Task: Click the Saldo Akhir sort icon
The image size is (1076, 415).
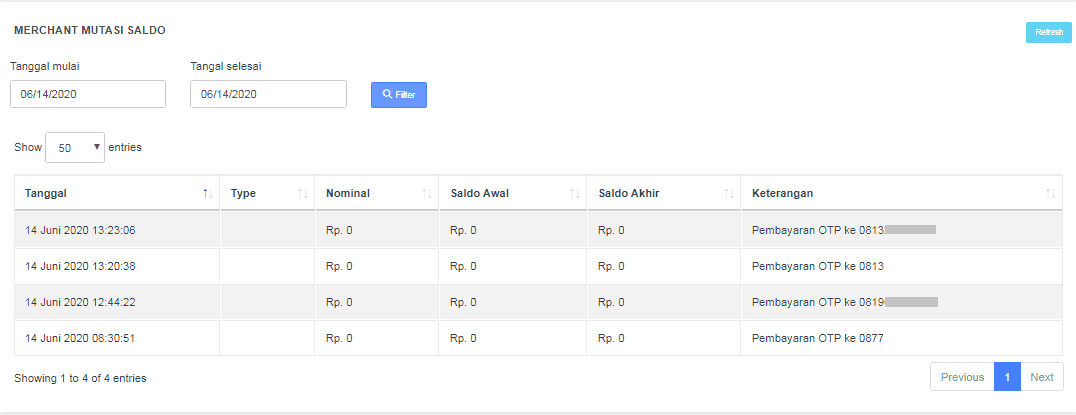Action: pyautogui.click(x=728, y=193)
